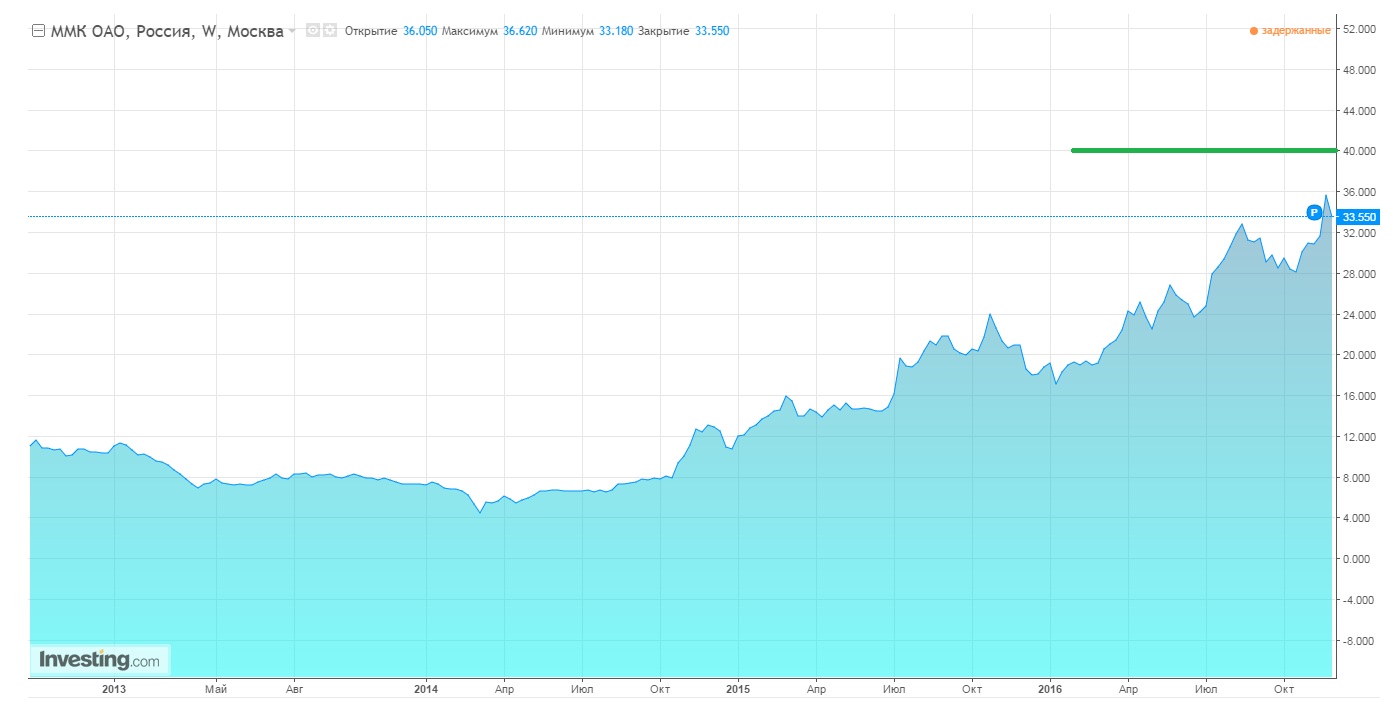This screenshot has width=1394, height=716.
Task: Click the 2014 label on time axis
Action: (426, 689)
